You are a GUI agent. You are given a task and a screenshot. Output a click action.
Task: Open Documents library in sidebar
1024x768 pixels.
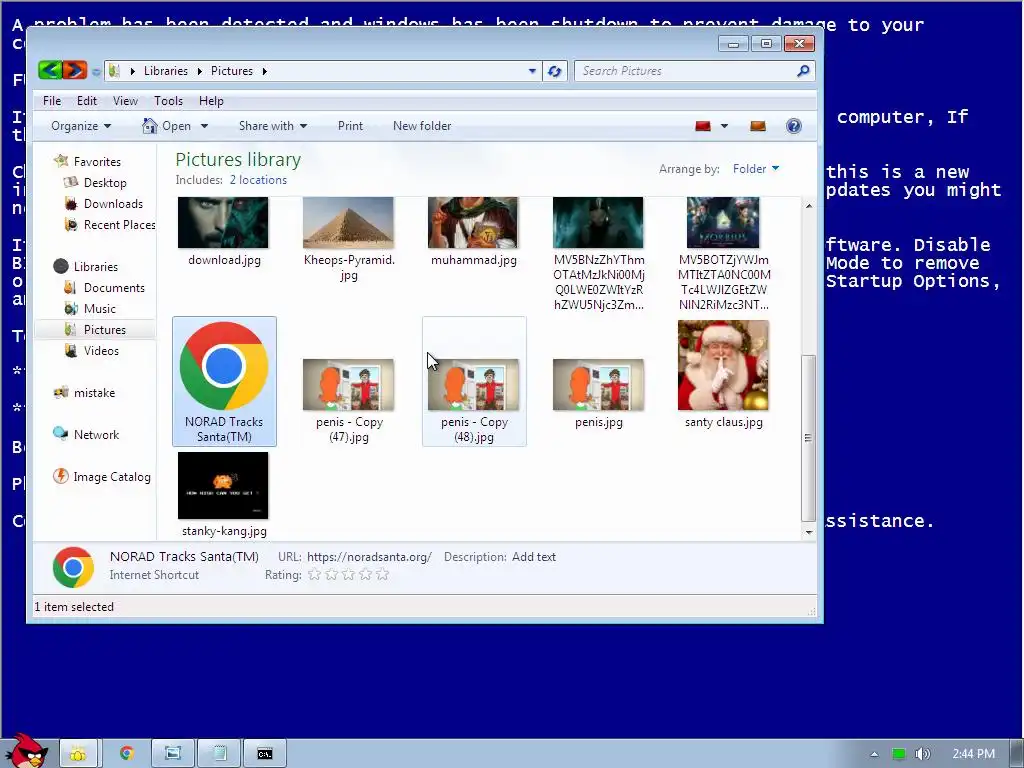coord(114,287)
